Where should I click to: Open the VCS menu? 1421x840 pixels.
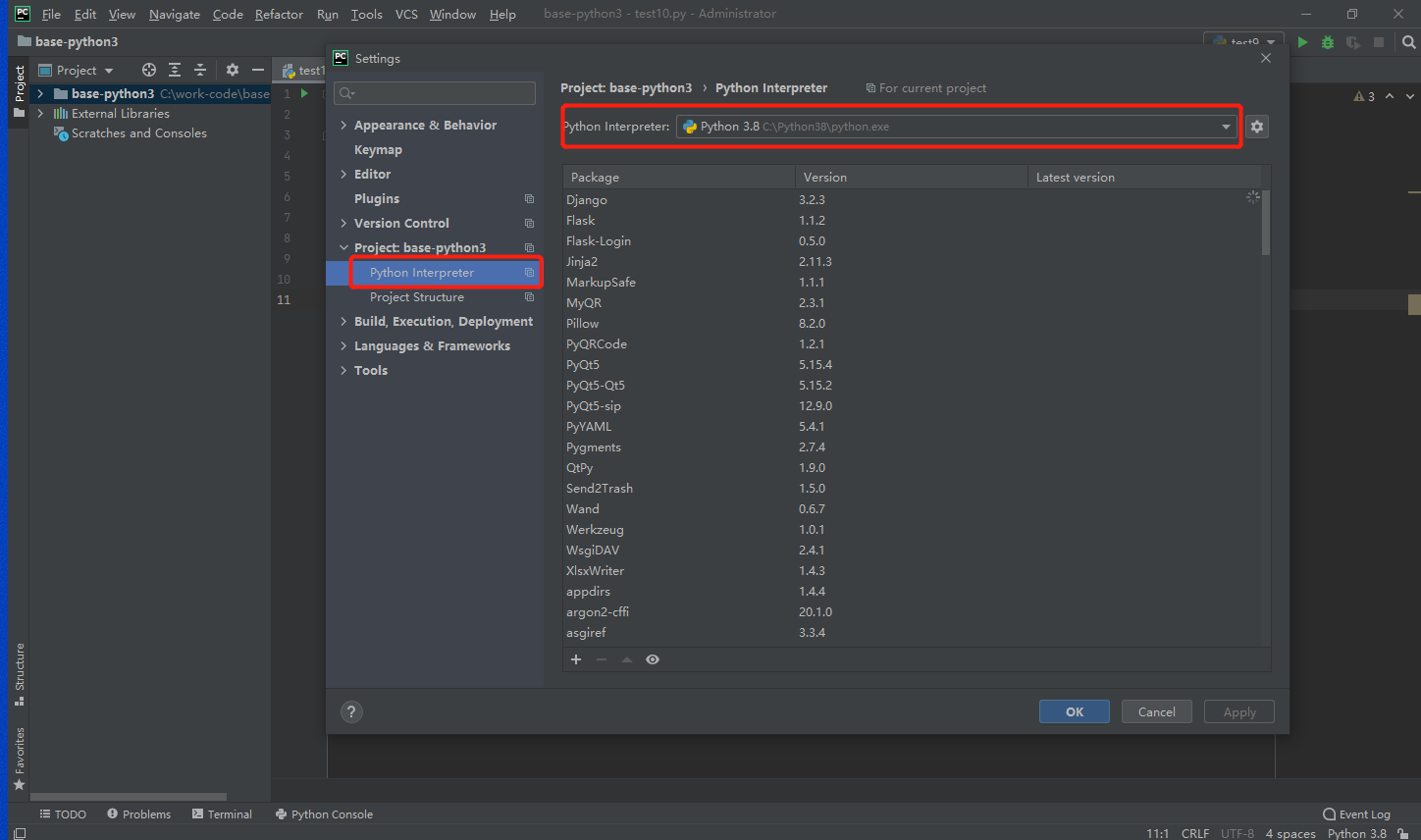(406, 14)
